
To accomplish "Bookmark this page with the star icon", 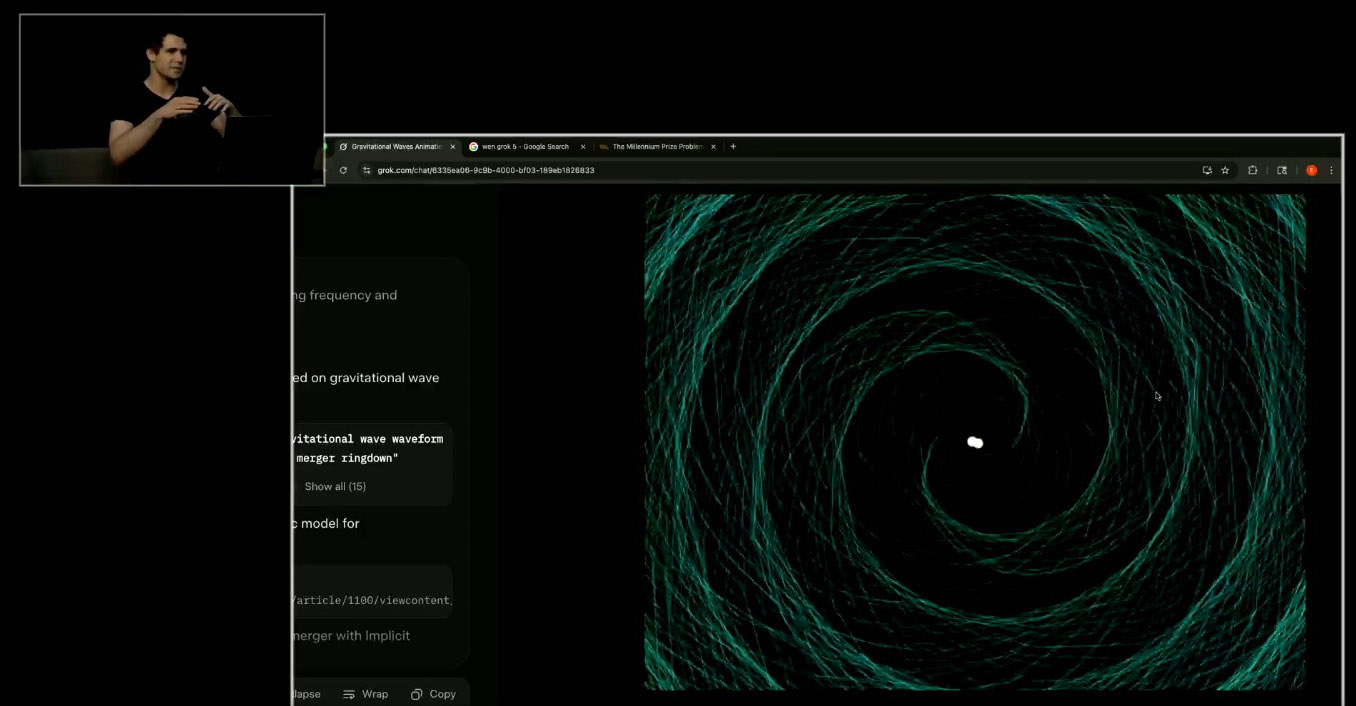I will click(x=1225, y=170).
